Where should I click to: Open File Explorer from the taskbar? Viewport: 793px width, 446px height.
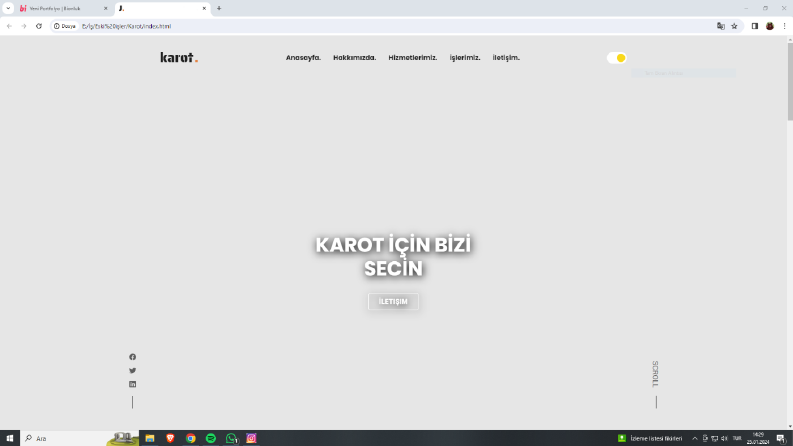[x=150, y=438]
